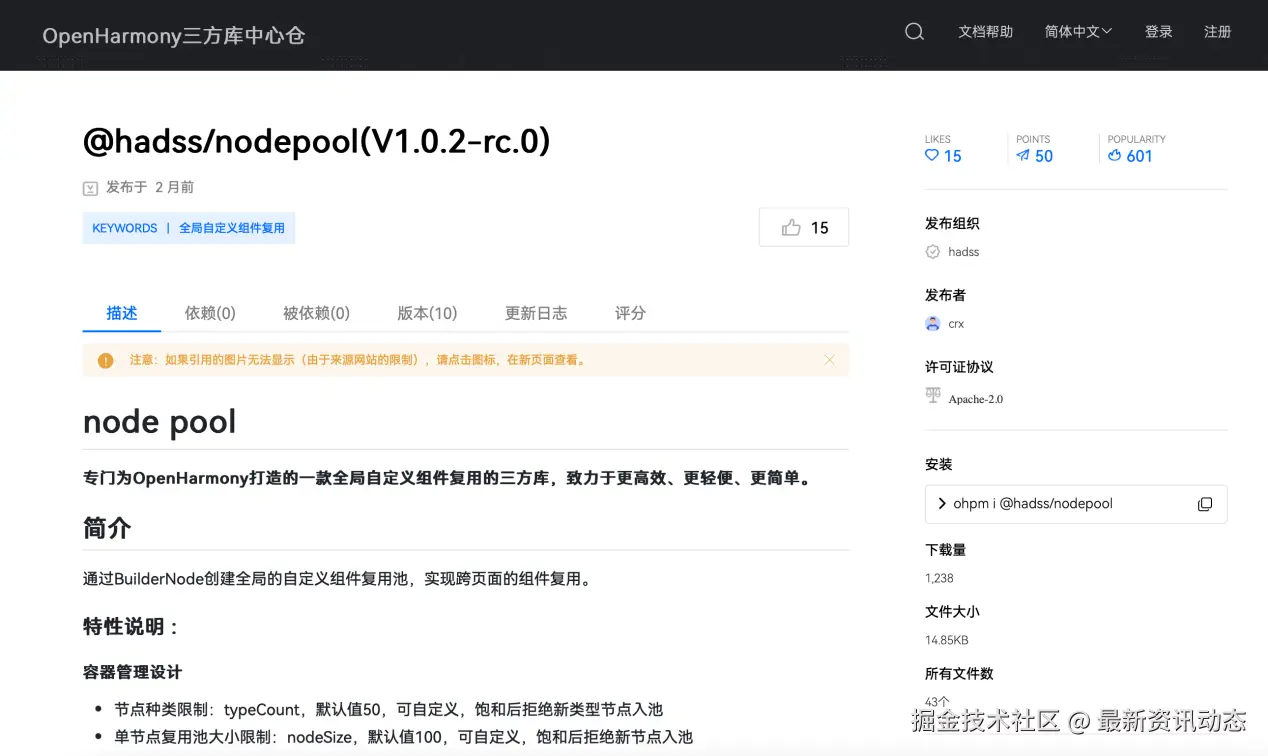Click the POINTS paper-plane icon
This screenshot has width=1268, height=756.
coord(1022,155)
